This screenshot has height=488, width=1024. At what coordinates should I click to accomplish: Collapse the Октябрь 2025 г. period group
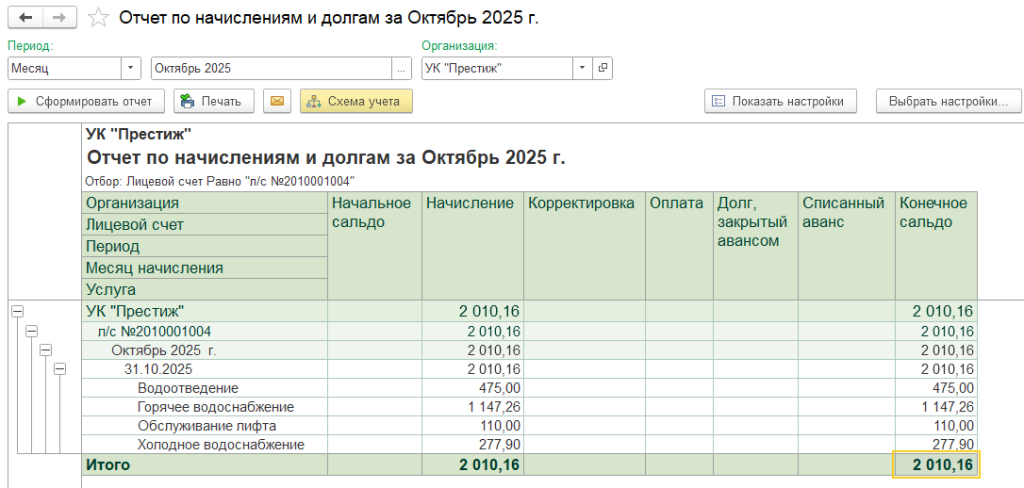(x=45, y=350)
